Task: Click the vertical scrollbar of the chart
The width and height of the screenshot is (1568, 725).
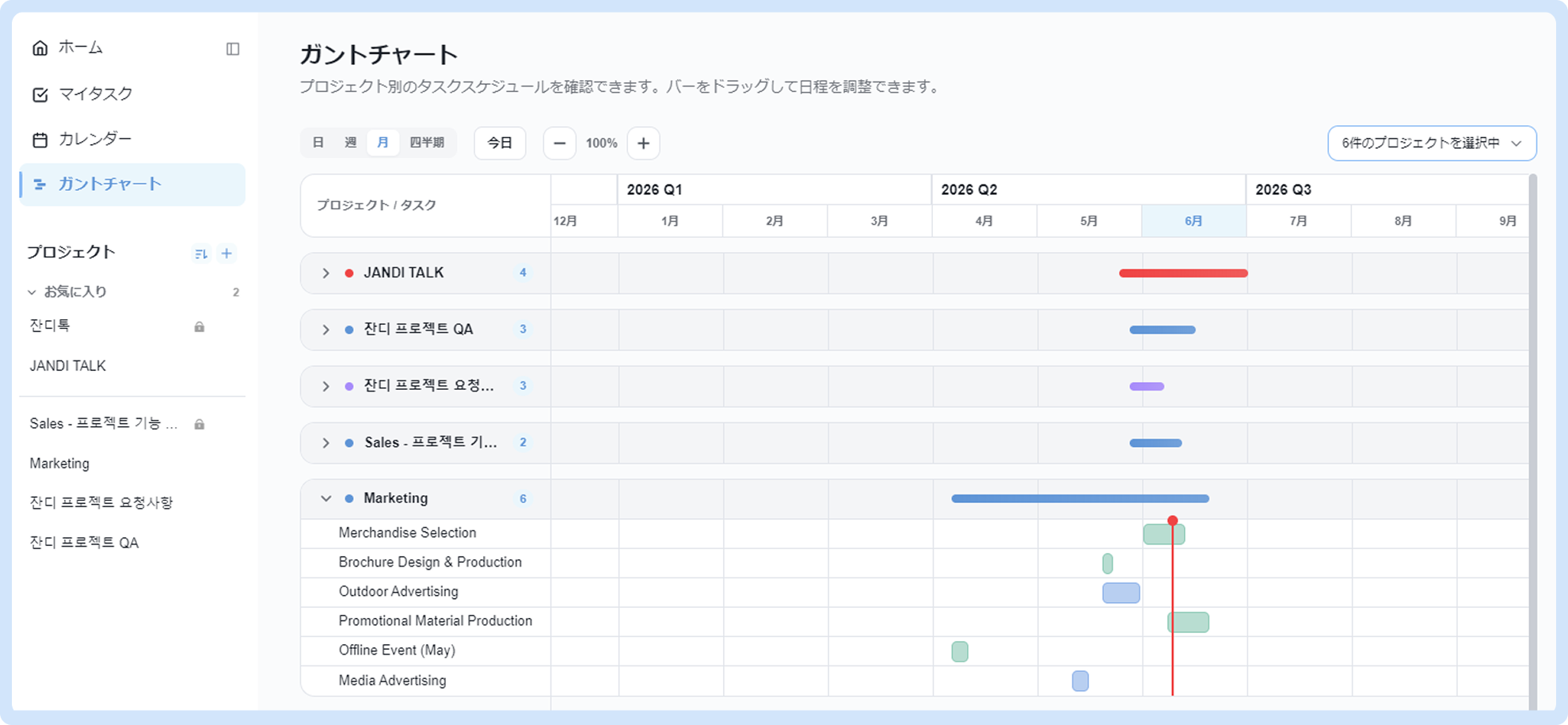Action: 1532,442
